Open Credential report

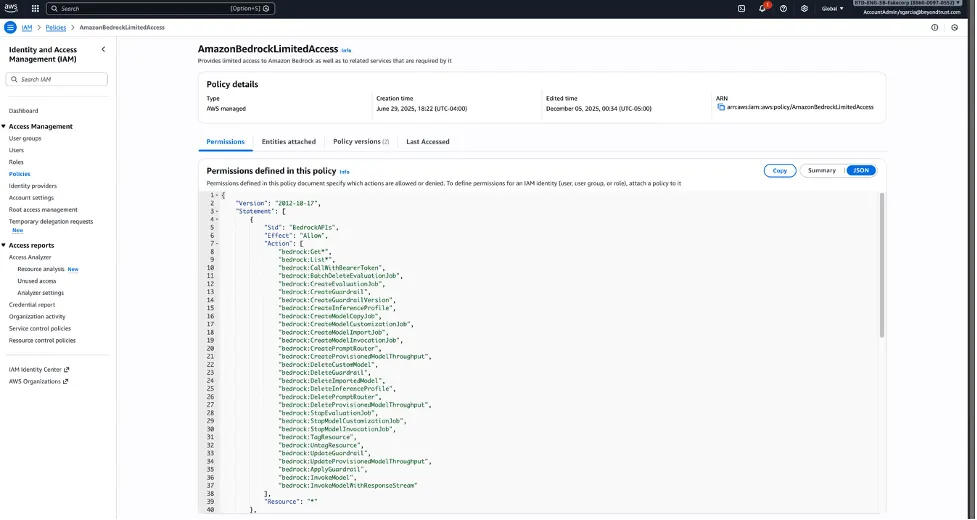pos(32,305)
